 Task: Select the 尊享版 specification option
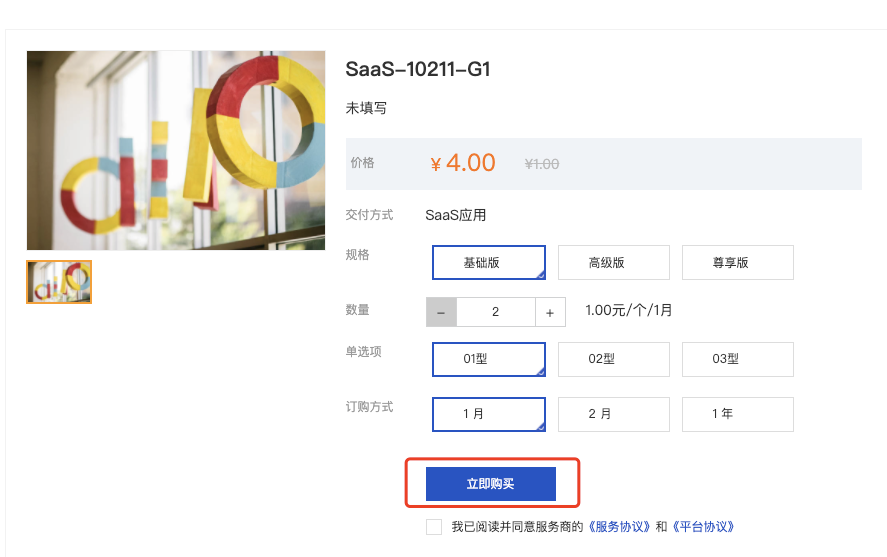738,262
